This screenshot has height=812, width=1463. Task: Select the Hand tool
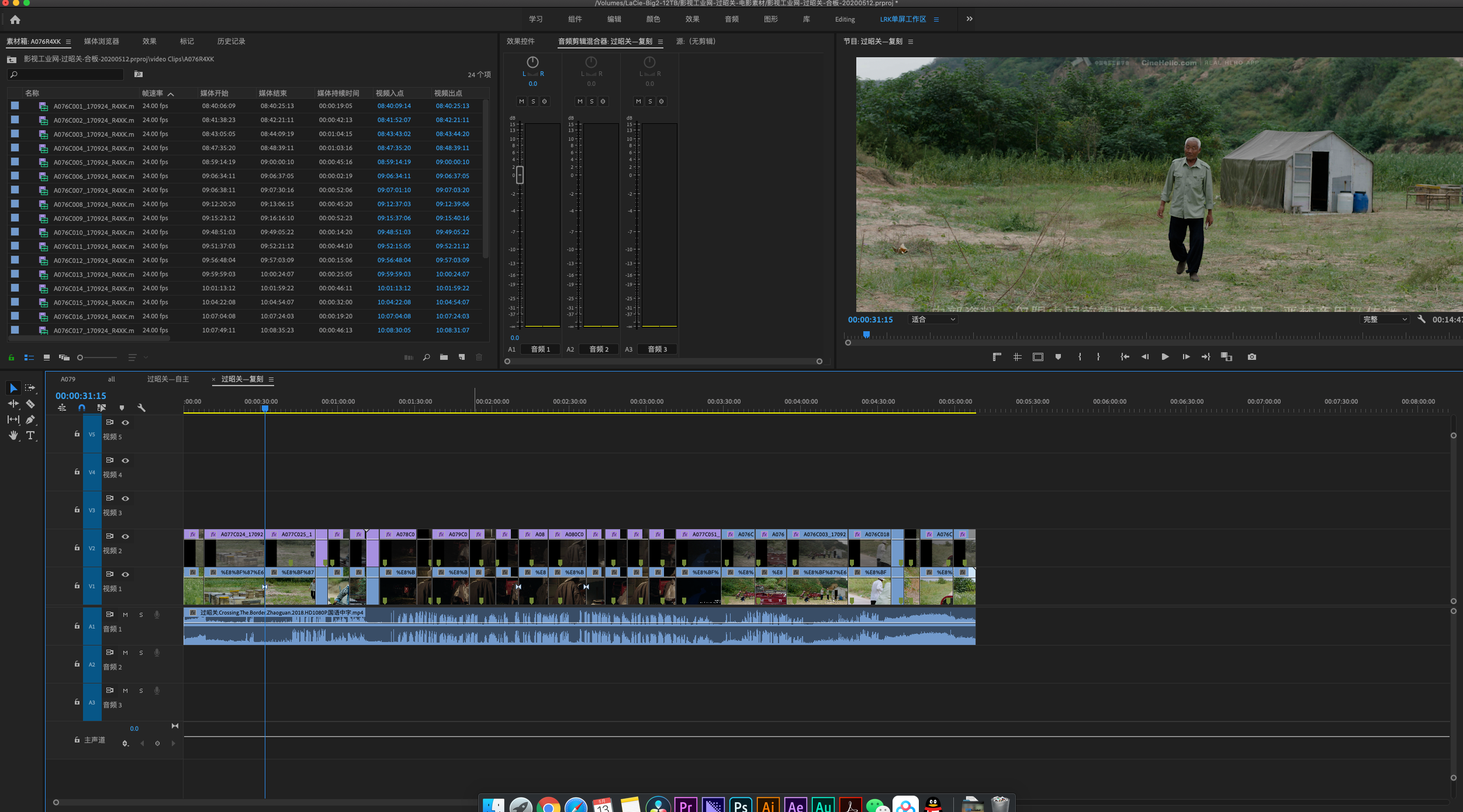(13, 435)
